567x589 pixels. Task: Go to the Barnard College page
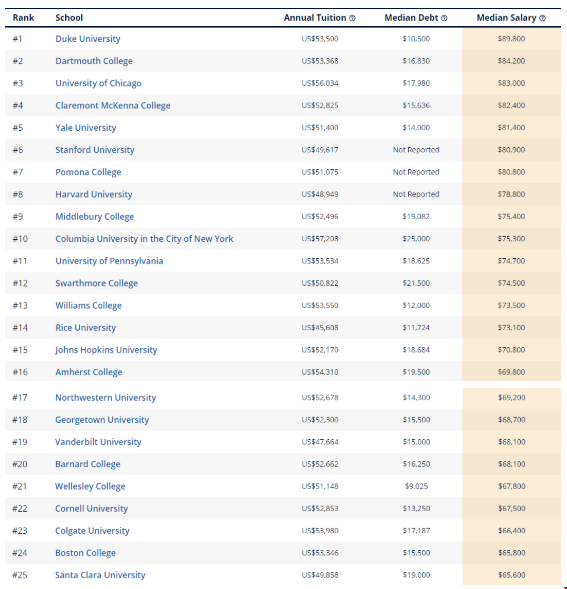tap(88, 464)
